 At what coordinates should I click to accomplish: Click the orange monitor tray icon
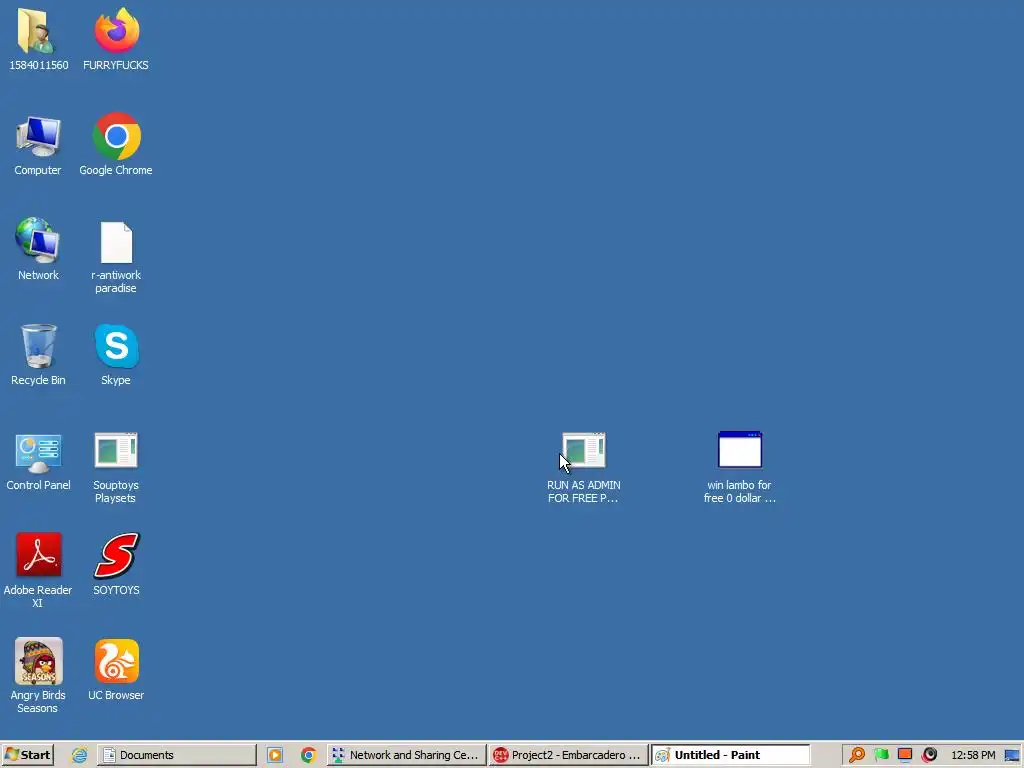pos(905,755)
